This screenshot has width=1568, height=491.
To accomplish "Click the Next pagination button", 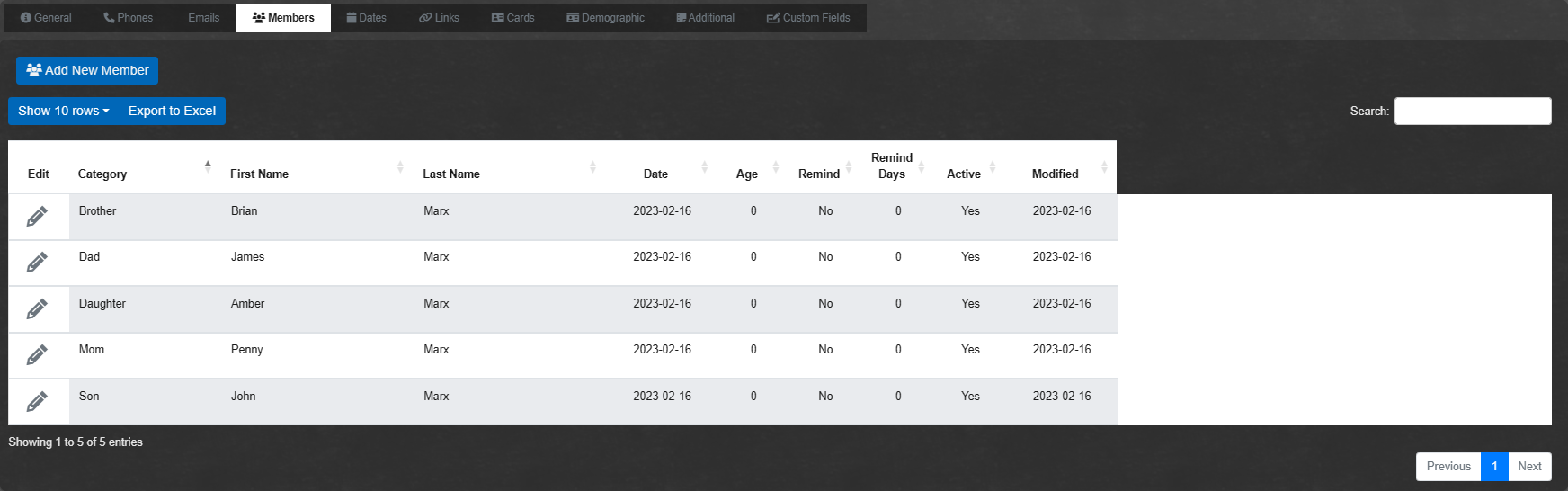I will (x=1528, y=466).
